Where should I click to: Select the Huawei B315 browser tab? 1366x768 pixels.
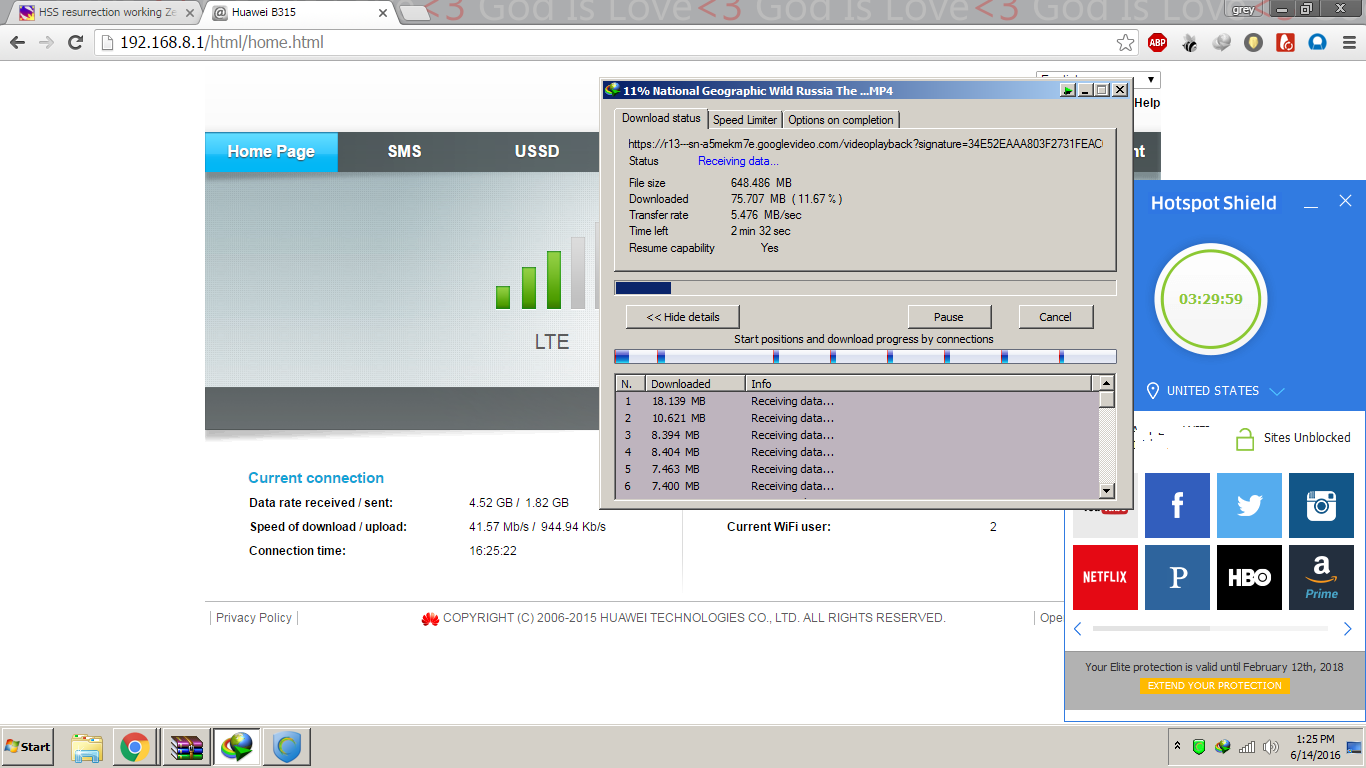300,13
